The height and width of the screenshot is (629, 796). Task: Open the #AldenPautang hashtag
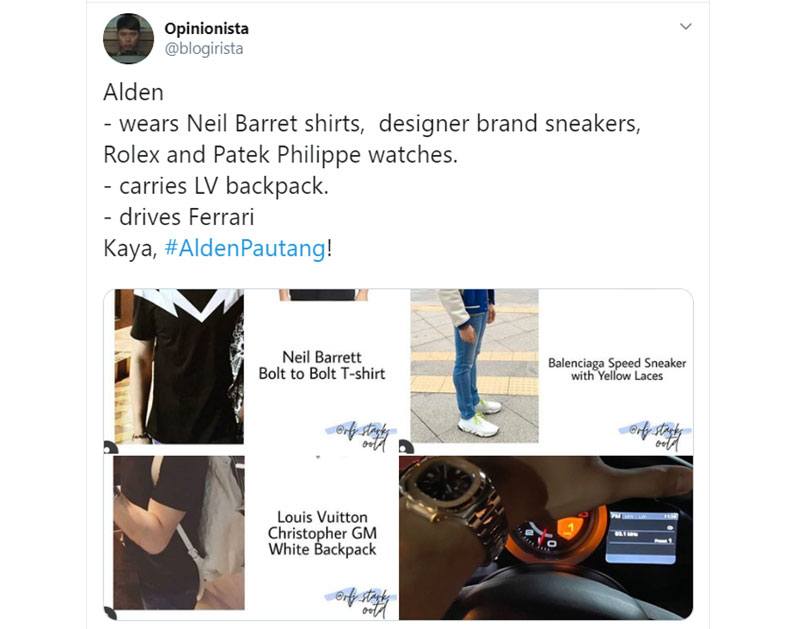(x=245, y=248)
